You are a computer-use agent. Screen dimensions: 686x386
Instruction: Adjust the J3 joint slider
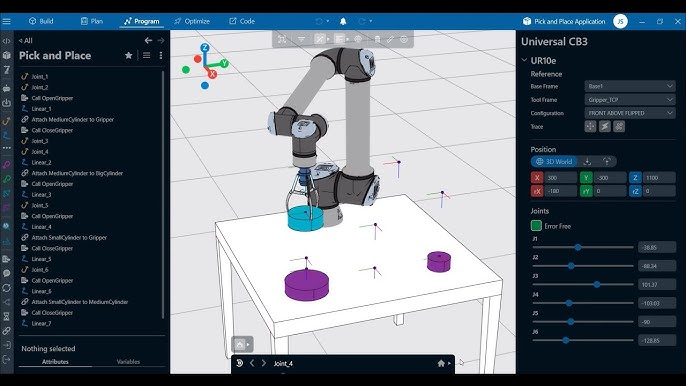point(596,284)
